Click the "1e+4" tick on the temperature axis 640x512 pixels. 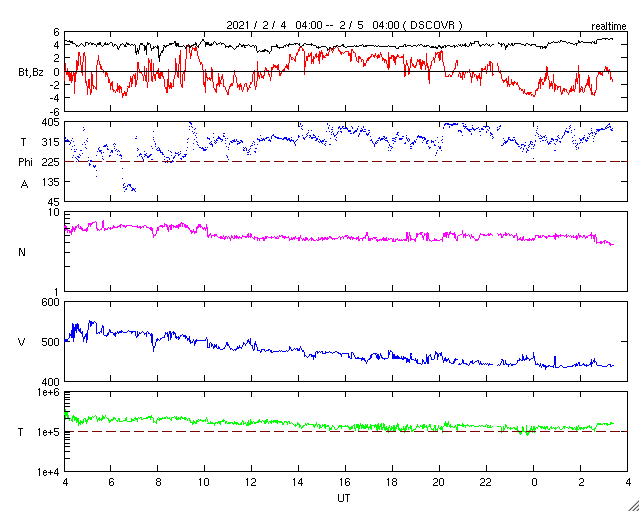tap(48, 472)
